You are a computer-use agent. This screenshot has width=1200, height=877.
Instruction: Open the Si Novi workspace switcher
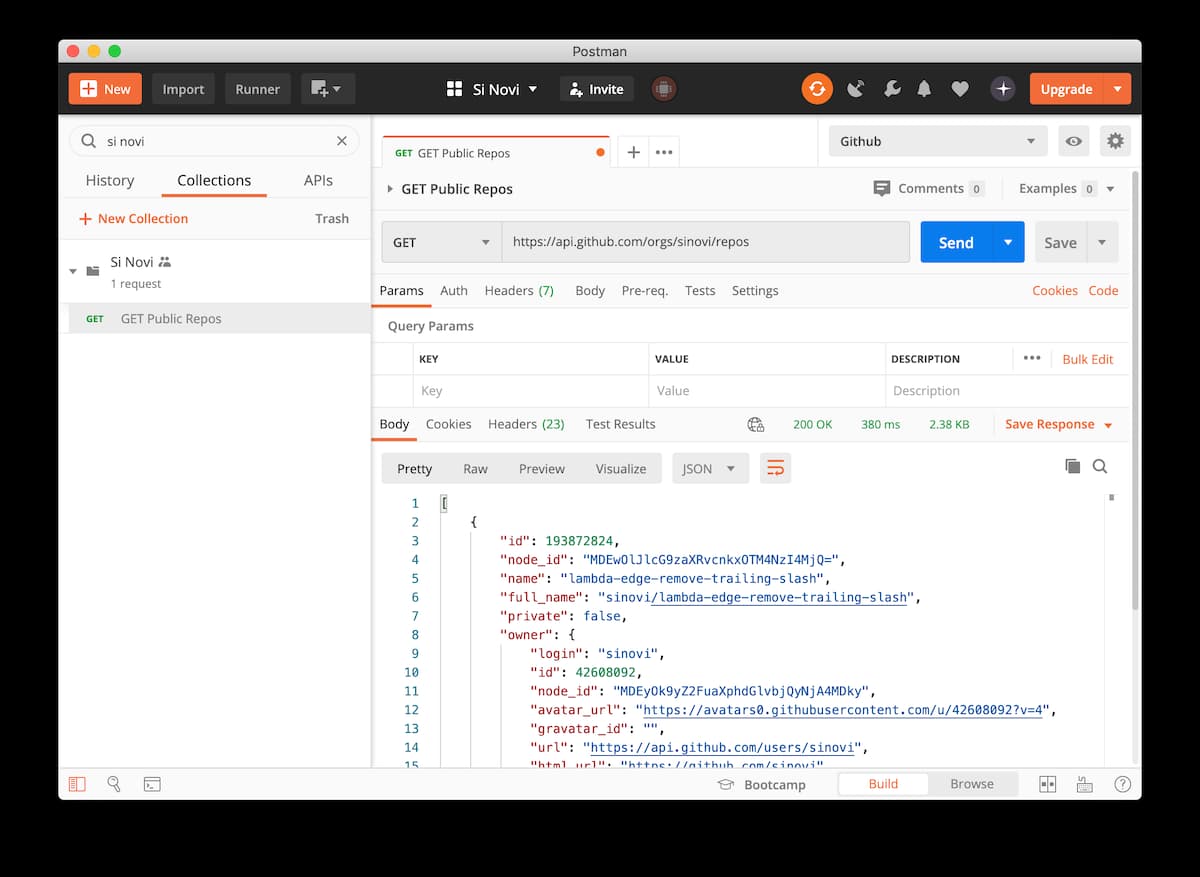(492, 89)
